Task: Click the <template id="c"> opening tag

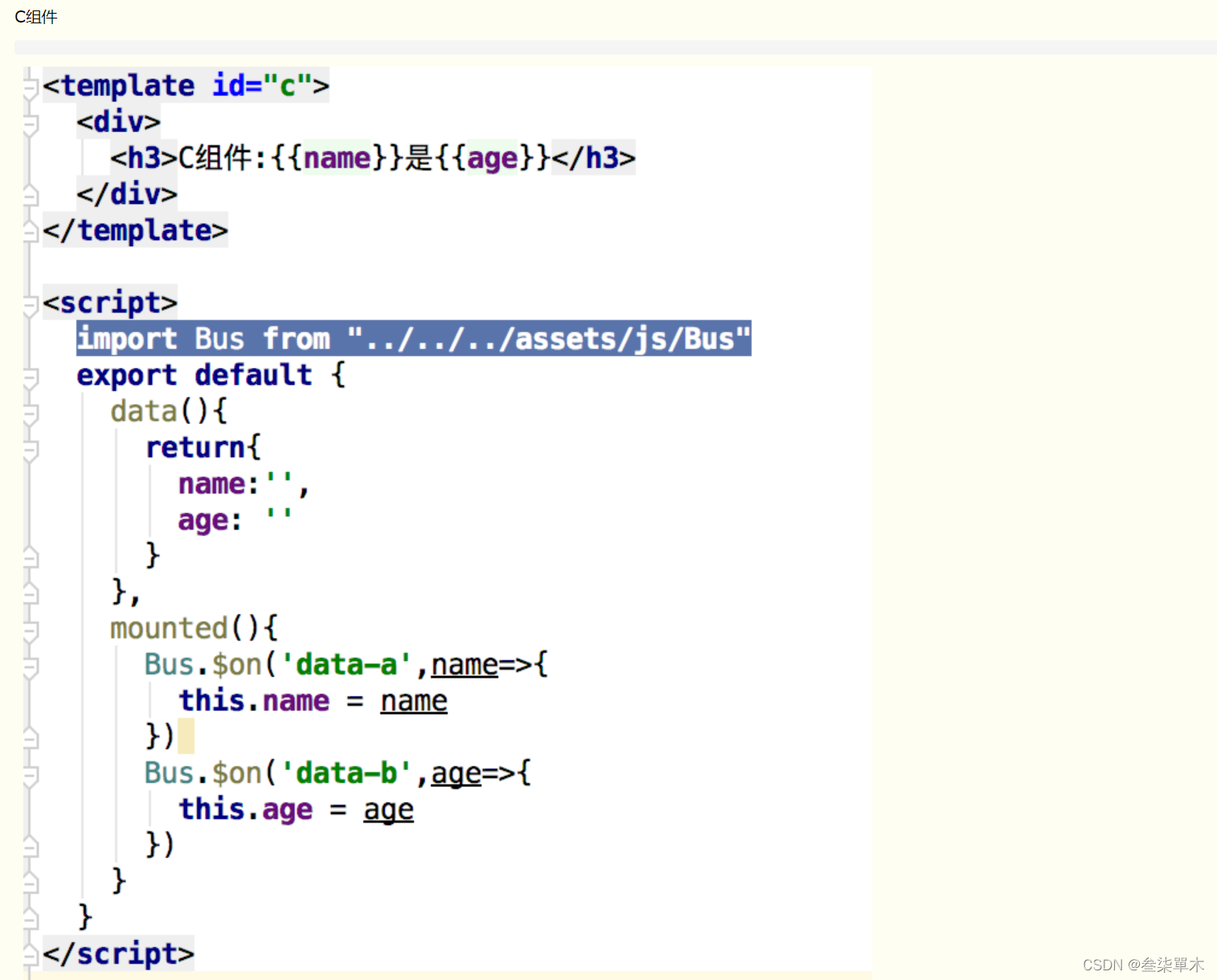Action: click(x=186, y=85)
